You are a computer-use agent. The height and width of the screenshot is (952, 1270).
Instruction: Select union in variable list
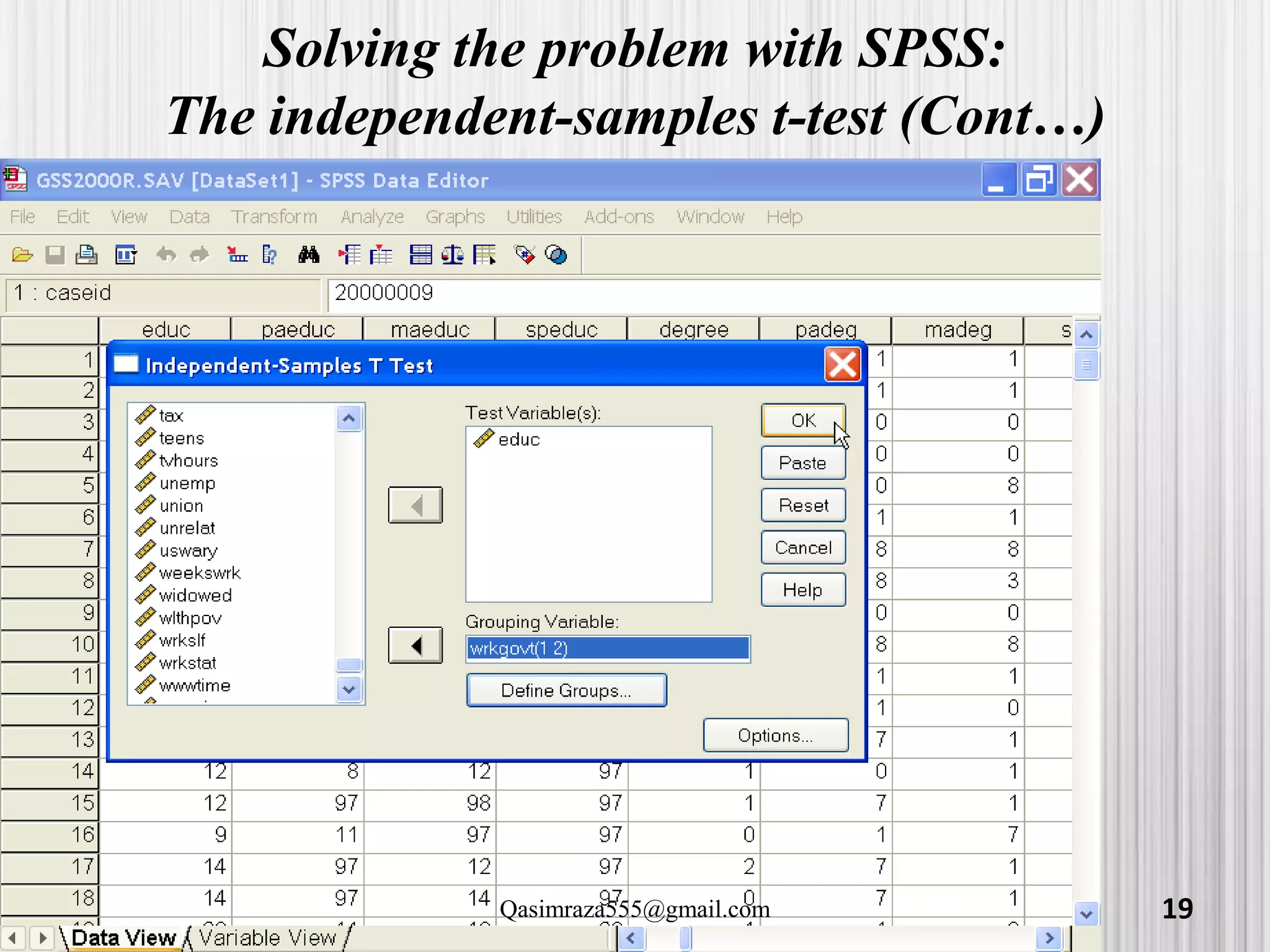(x=181, y=506)
